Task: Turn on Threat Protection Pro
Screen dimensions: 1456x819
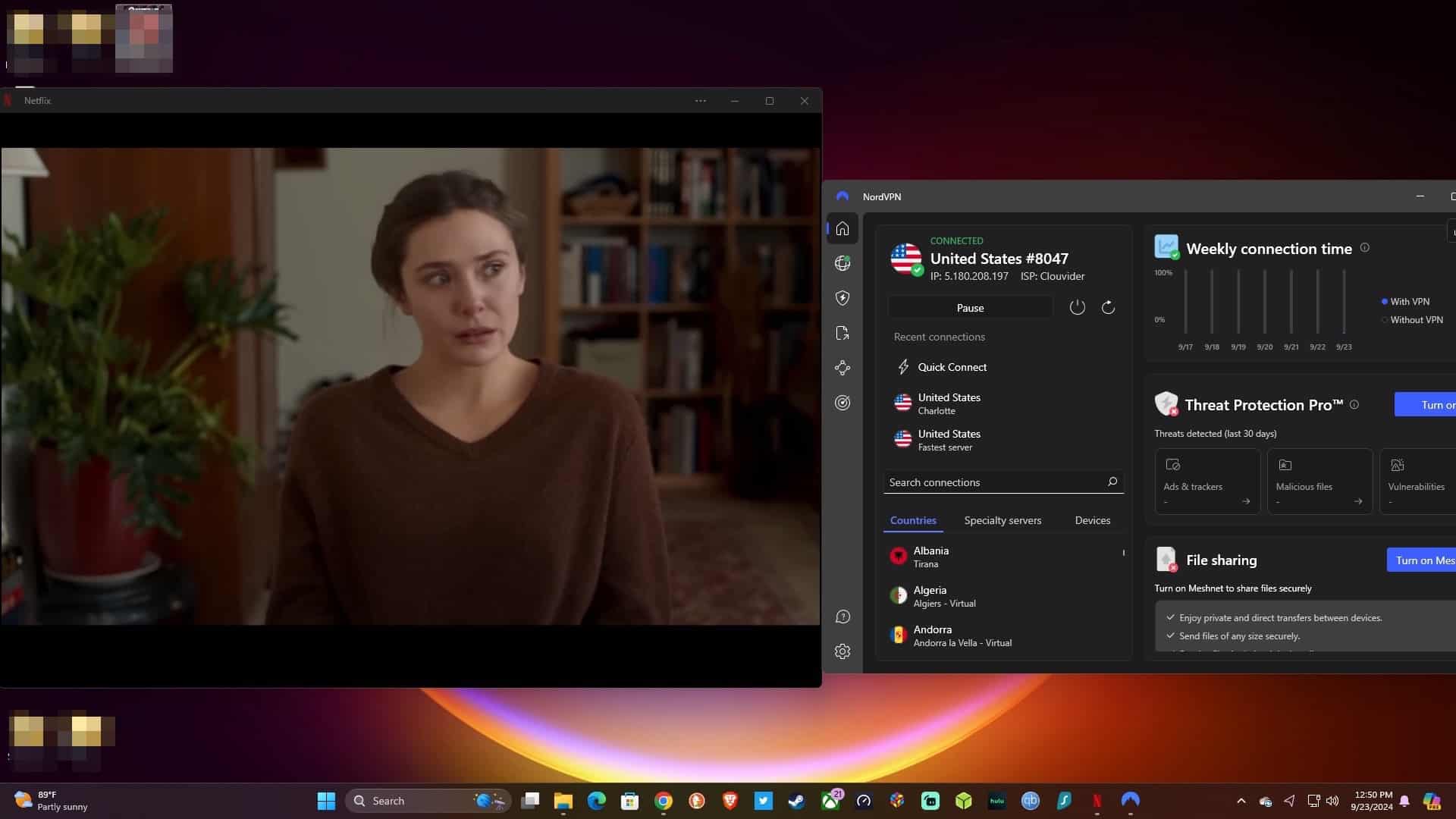Action: (1426, 405)
